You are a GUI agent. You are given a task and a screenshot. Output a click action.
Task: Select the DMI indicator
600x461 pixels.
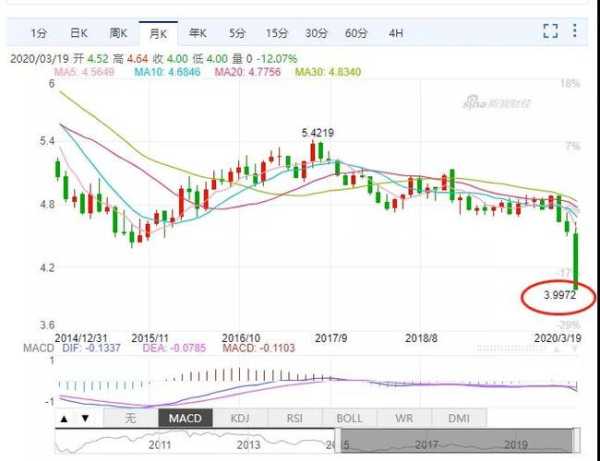(458, 418)
